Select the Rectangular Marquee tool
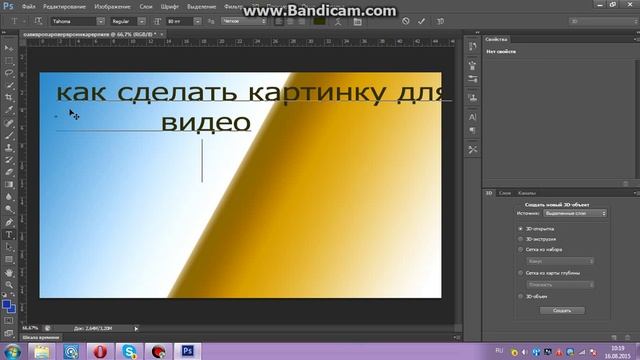Viewport: 640px width, 360px height. pos(9,61)
